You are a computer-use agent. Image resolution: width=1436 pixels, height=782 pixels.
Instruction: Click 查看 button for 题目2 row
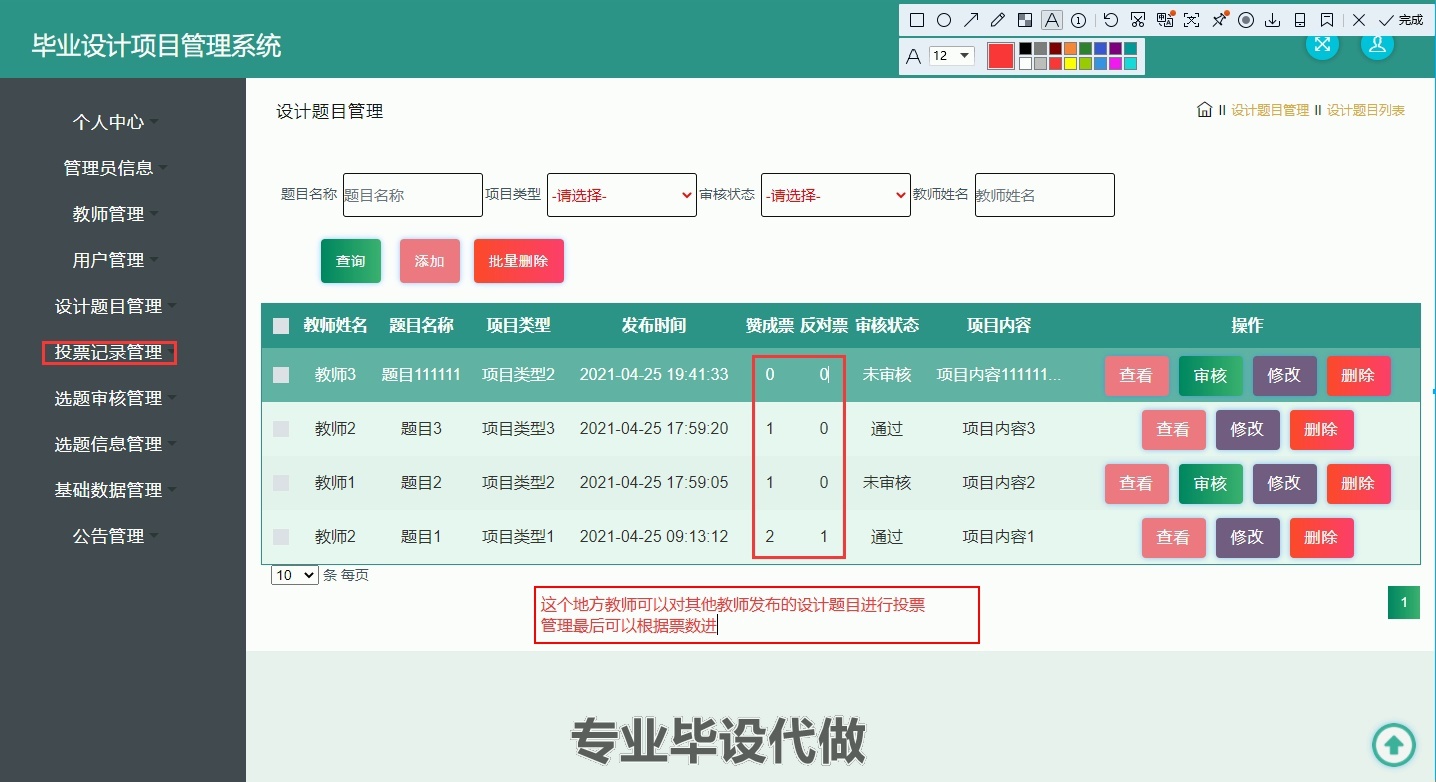click(x=1136, y=484)
